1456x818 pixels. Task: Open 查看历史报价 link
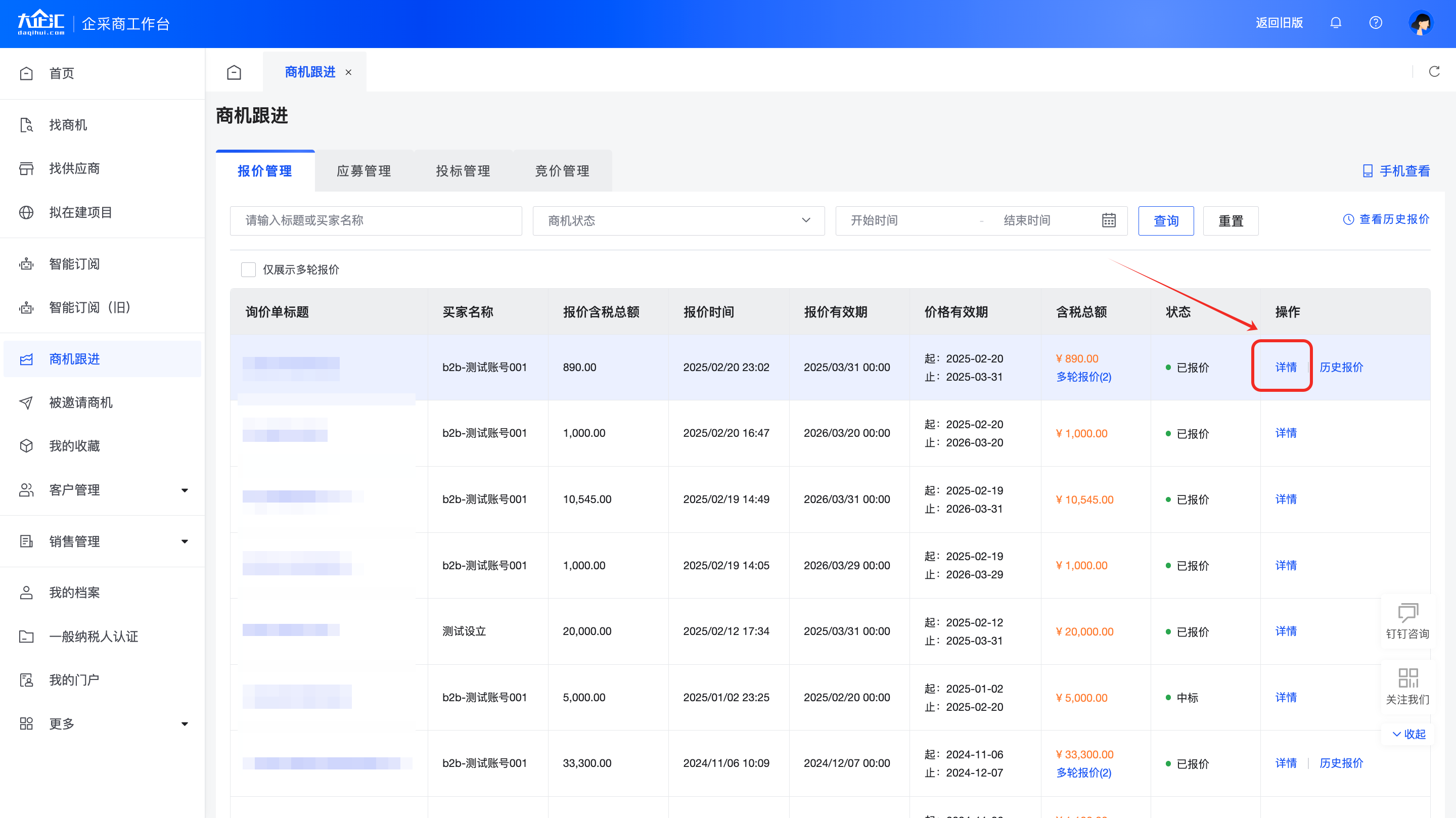tap(1386, 219)
